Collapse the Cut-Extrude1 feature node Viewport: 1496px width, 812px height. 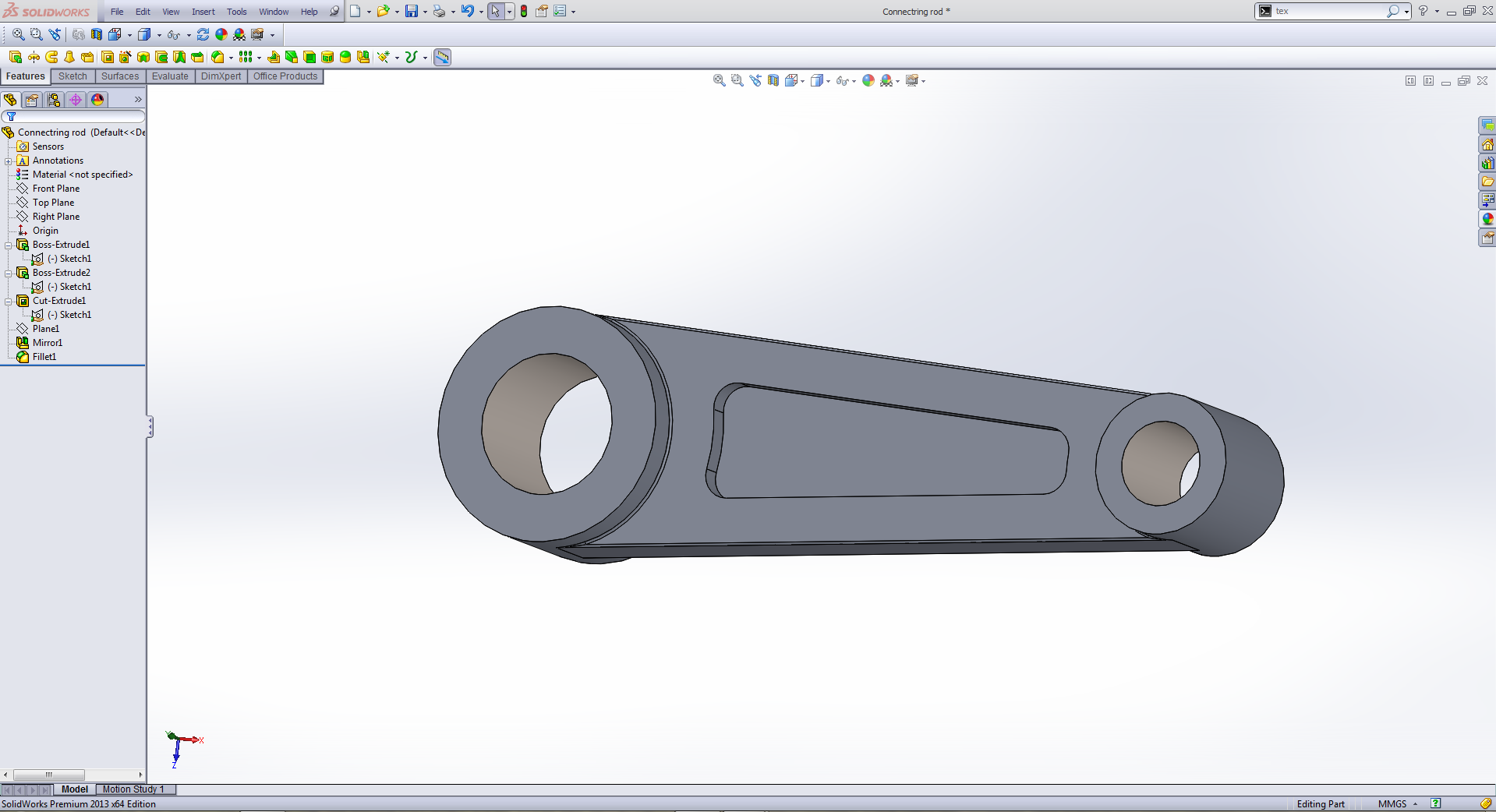[x=9, y=301]
